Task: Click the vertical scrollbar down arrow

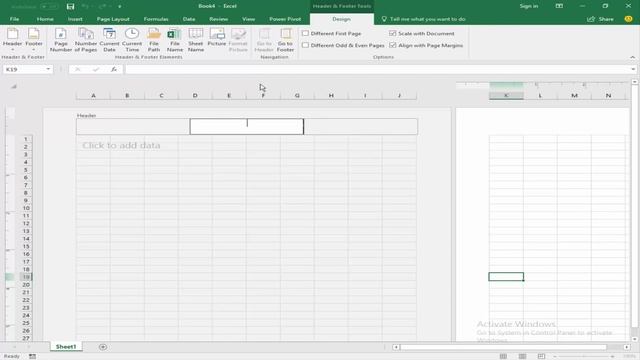Action: pyautogui.click(x=634, y=339)
